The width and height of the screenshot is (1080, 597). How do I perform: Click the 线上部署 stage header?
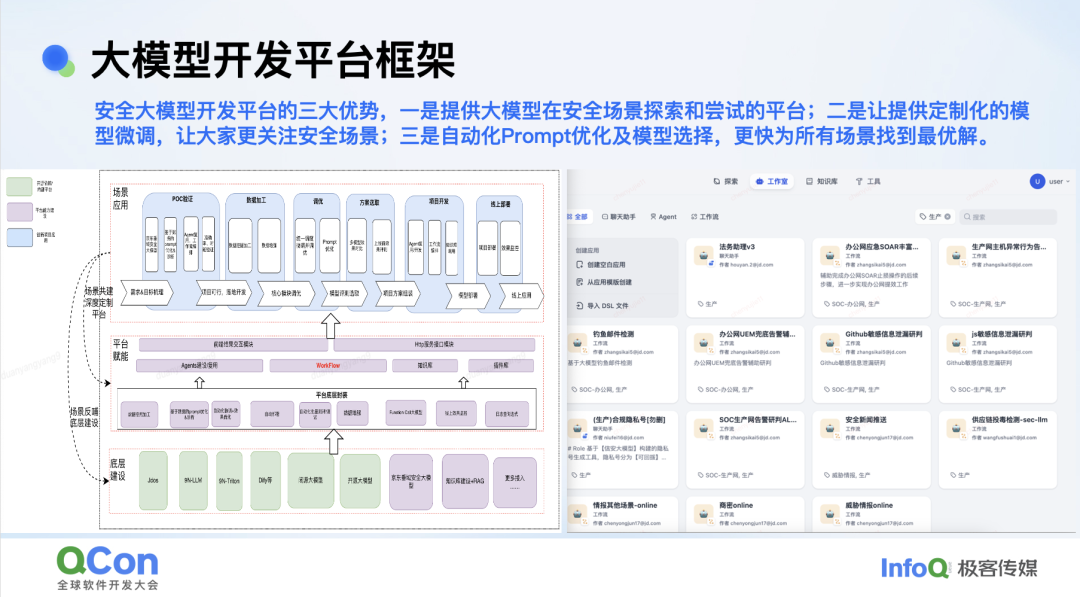[500, 204]
